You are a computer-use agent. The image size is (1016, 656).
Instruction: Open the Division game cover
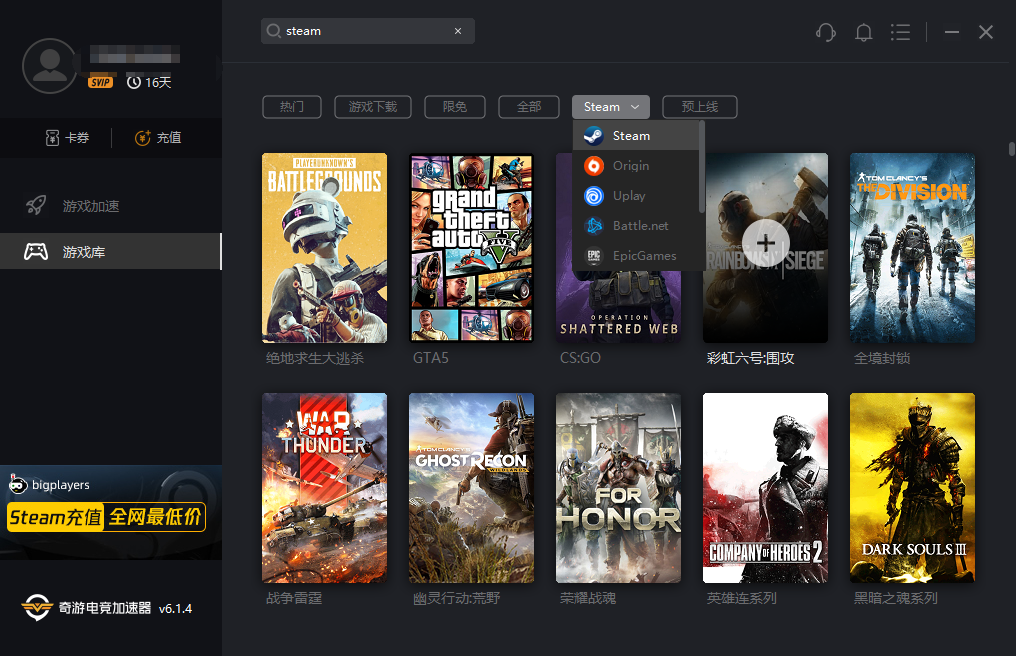pos(912,248)
